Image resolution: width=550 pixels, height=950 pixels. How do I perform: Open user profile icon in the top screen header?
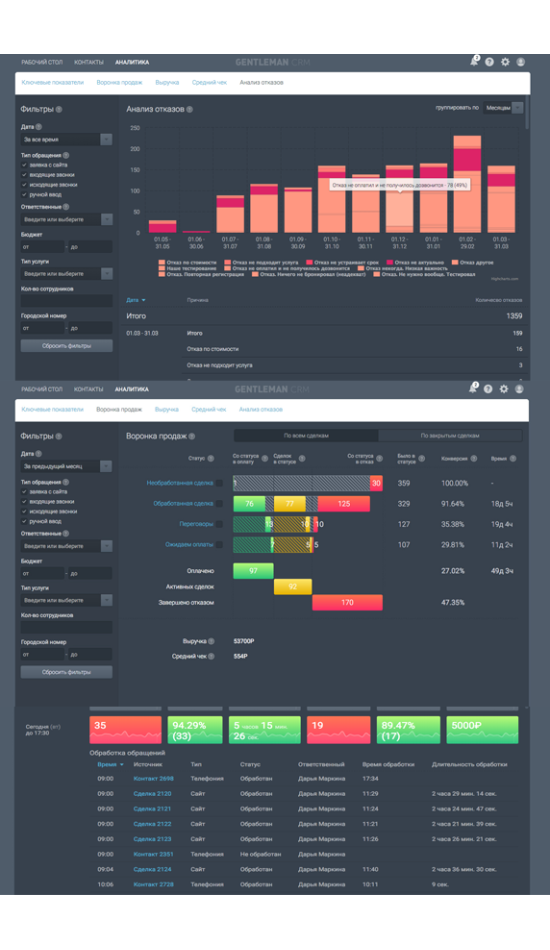[520, 62]
